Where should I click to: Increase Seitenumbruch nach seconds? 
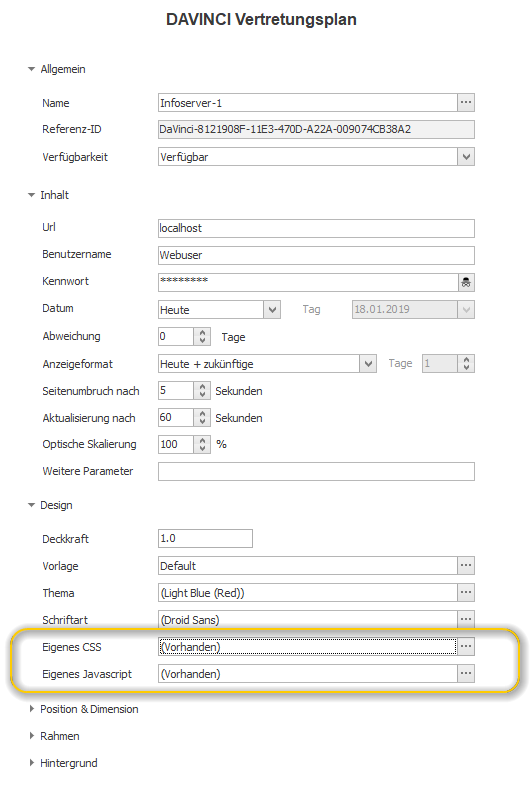202,386
